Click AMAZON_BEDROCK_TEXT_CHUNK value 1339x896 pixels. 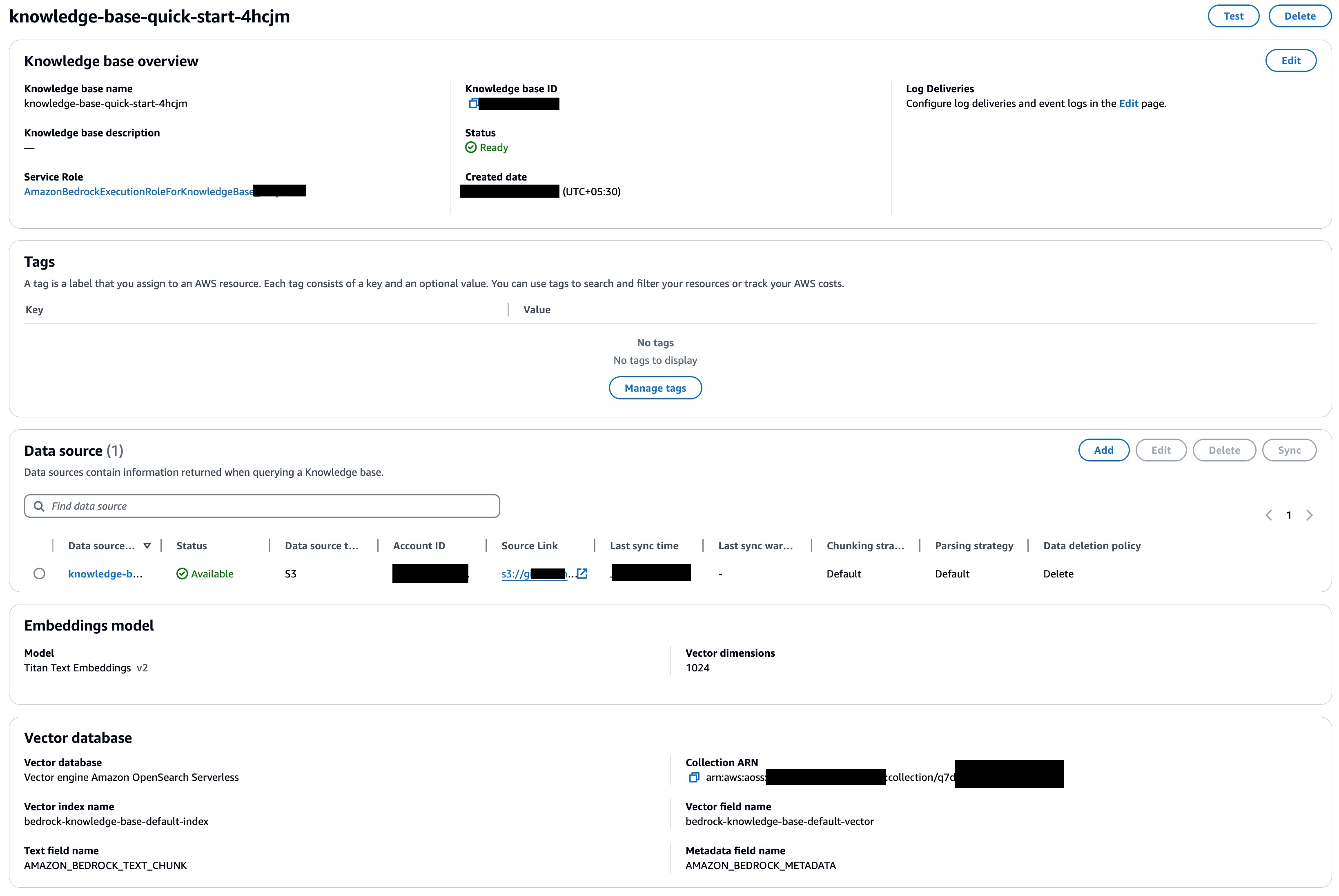point(105,865)
